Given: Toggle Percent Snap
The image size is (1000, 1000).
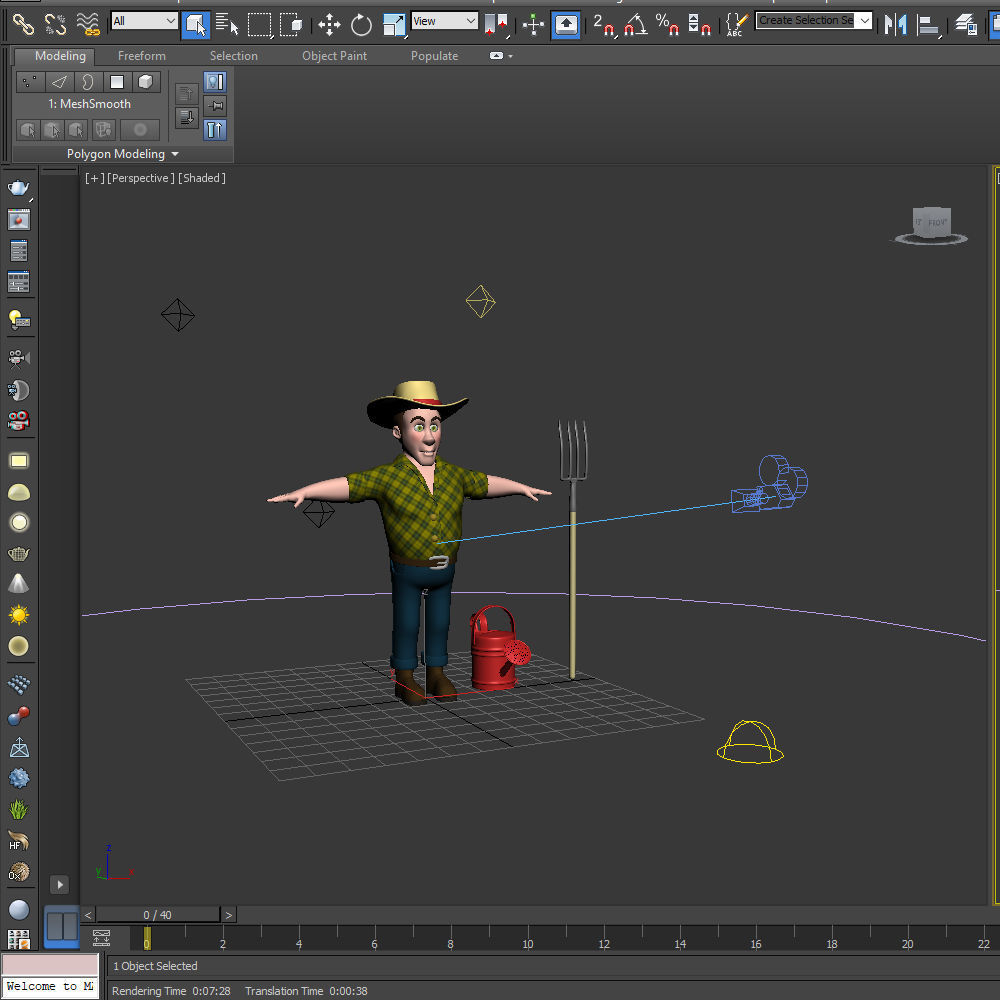Looking at the screenshot, I should [x=667, y=25].
